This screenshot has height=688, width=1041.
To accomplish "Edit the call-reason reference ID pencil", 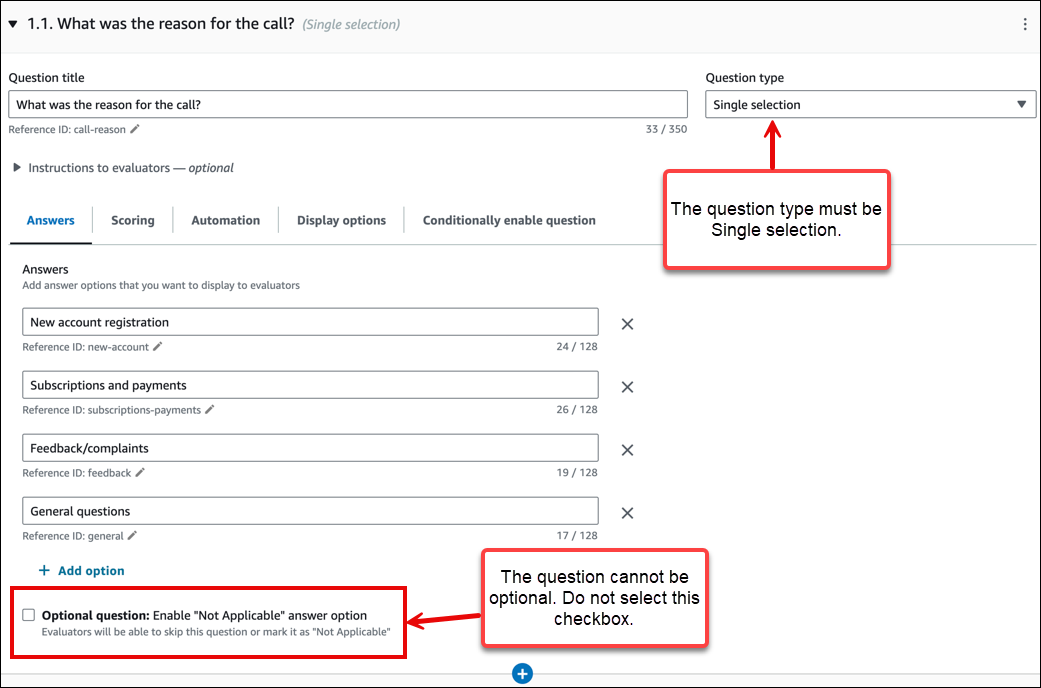I will point(135,129).
